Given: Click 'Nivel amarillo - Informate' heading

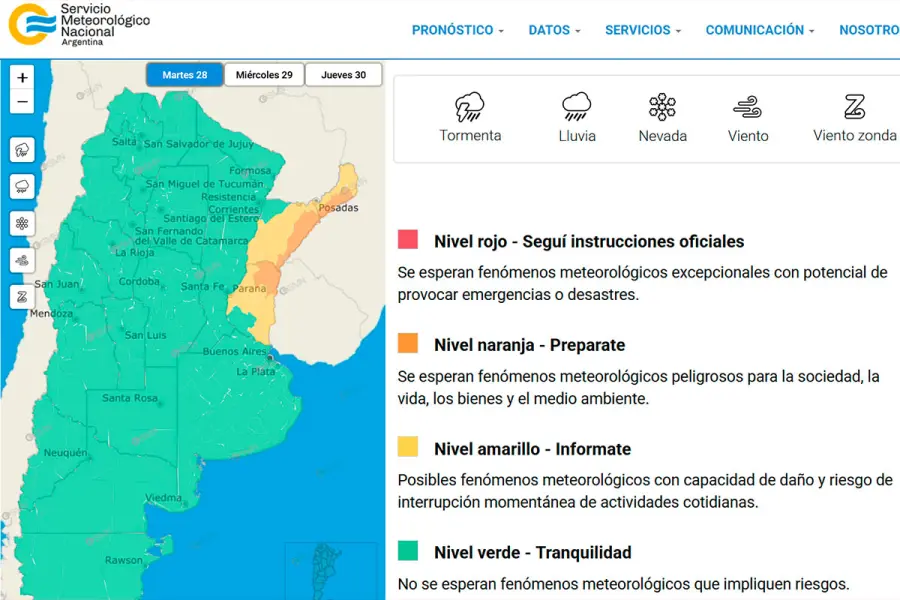Looking at the screenshot, I should tap(532, 449).
